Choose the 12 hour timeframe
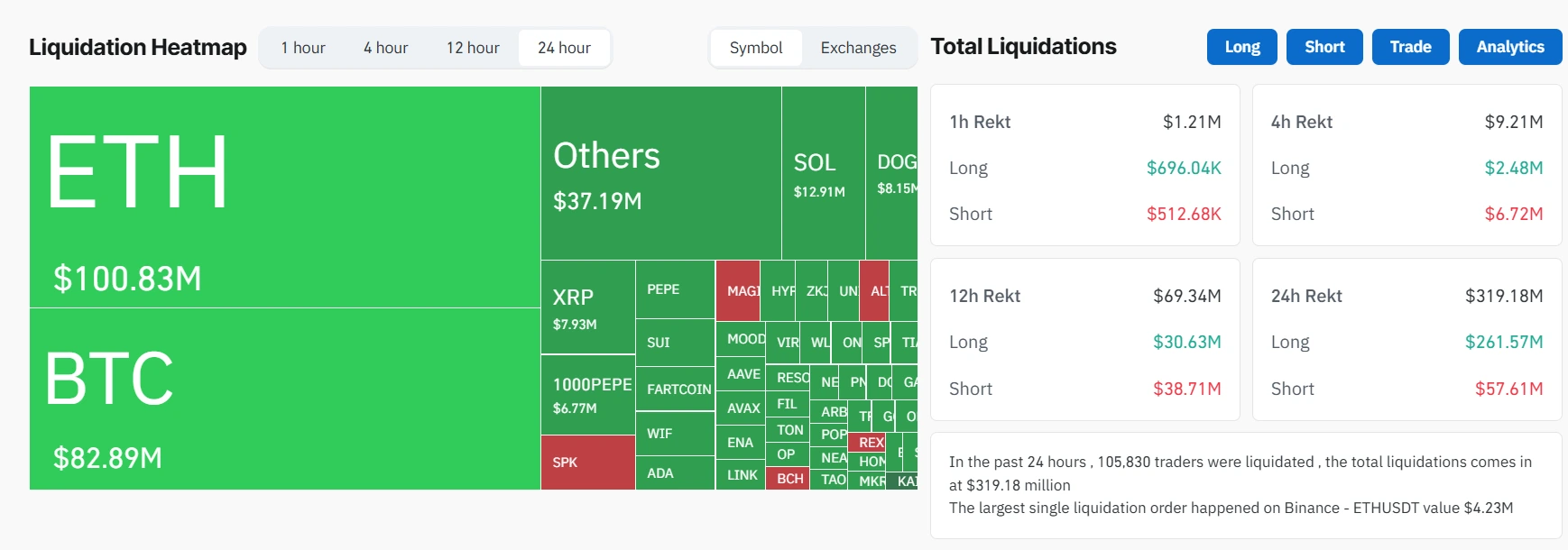The width and height of the screenshot is (1568, 550). (x=473, y=48)
